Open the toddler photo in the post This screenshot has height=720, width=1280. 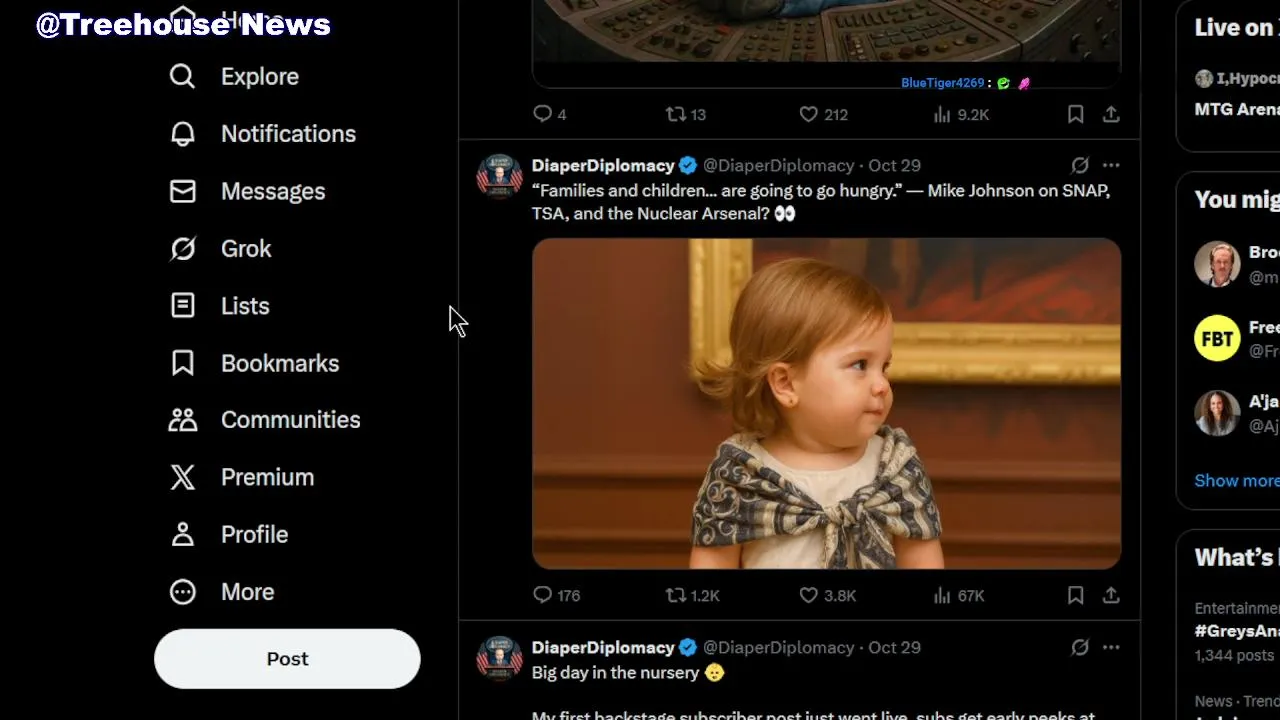pyautogui.click(x=826, y=403)
